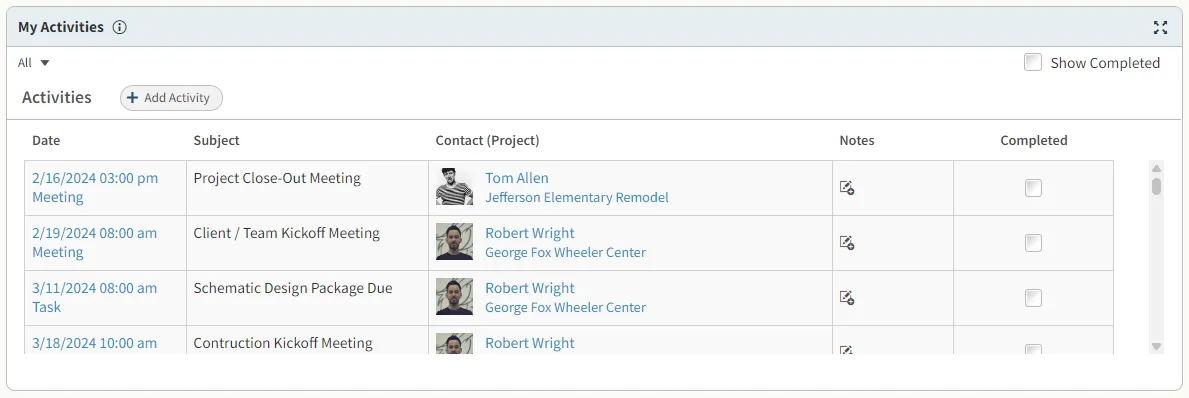Click the plus icon on Add Activity
The width and height of the screenshot is (1189, 398).
(133, 98)
